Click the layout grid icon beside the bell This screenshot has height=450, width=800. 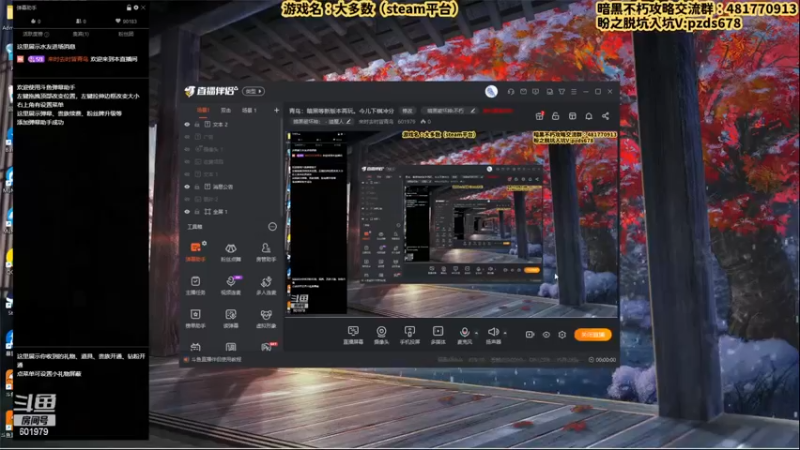click(572, 116)
